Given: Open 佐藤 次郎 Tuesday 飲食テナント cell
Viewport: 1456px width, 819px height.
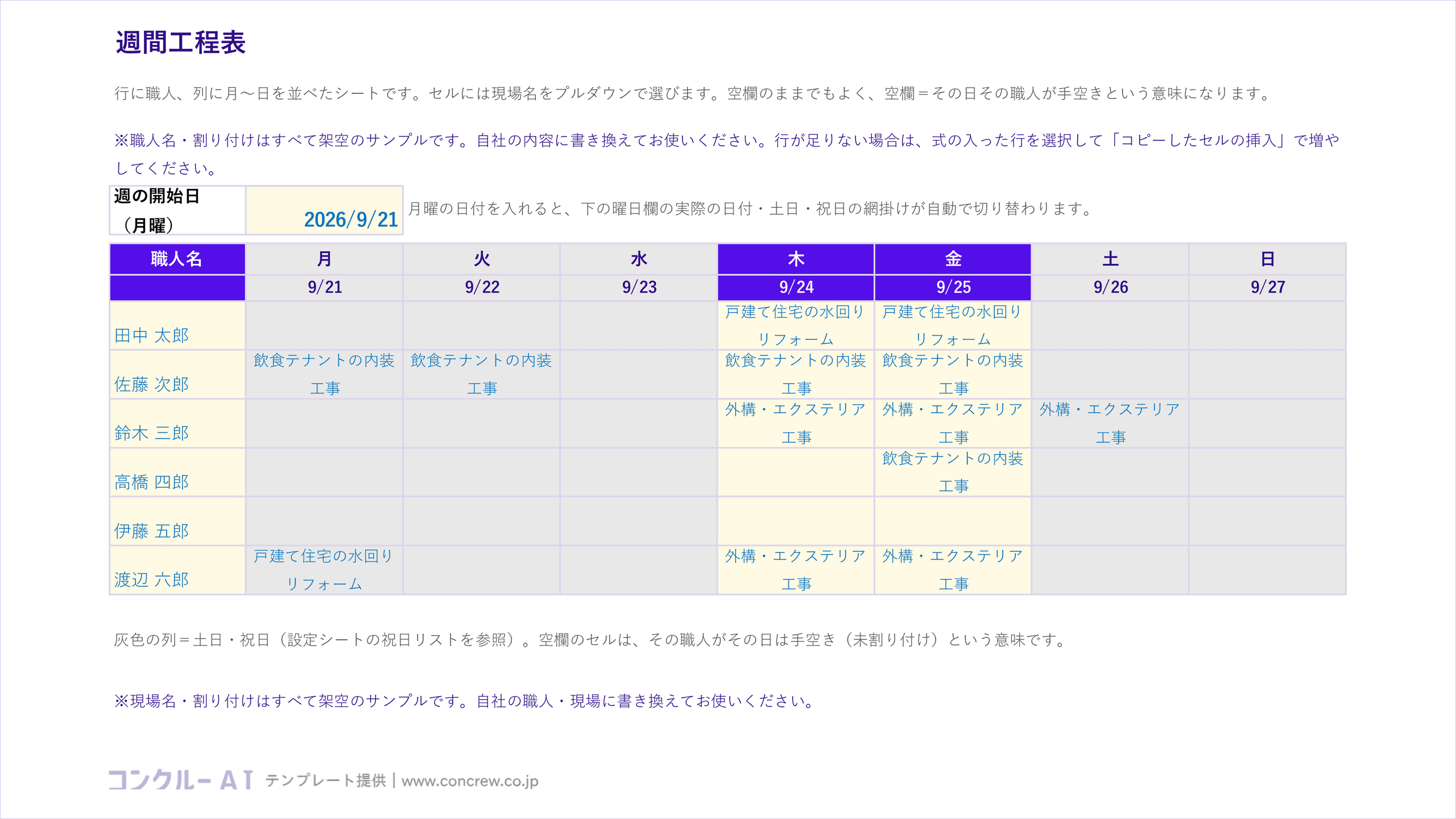Looking at the screenshot, I should pyautogui.click(x=482, y=374).
